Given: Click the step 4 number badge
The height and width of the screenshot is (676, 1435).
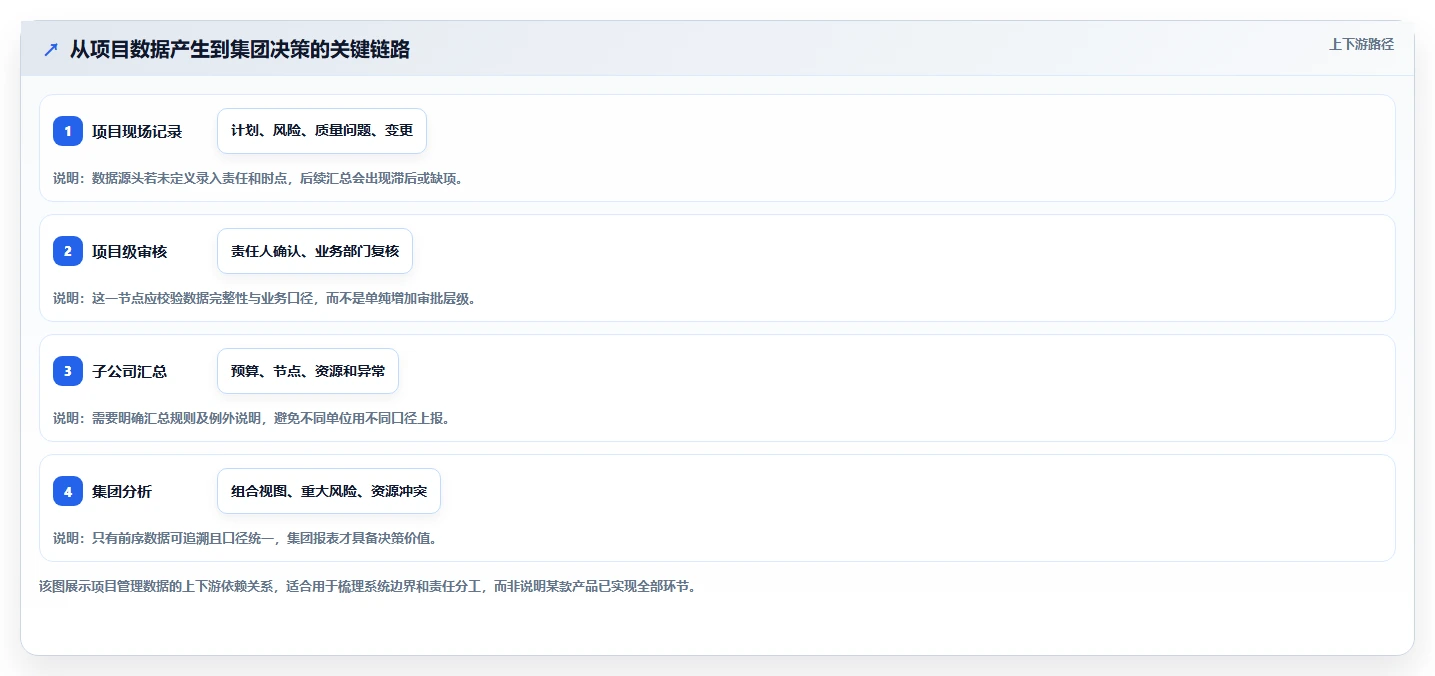Looking at the screenshot, I should click(x=68, y=491).
